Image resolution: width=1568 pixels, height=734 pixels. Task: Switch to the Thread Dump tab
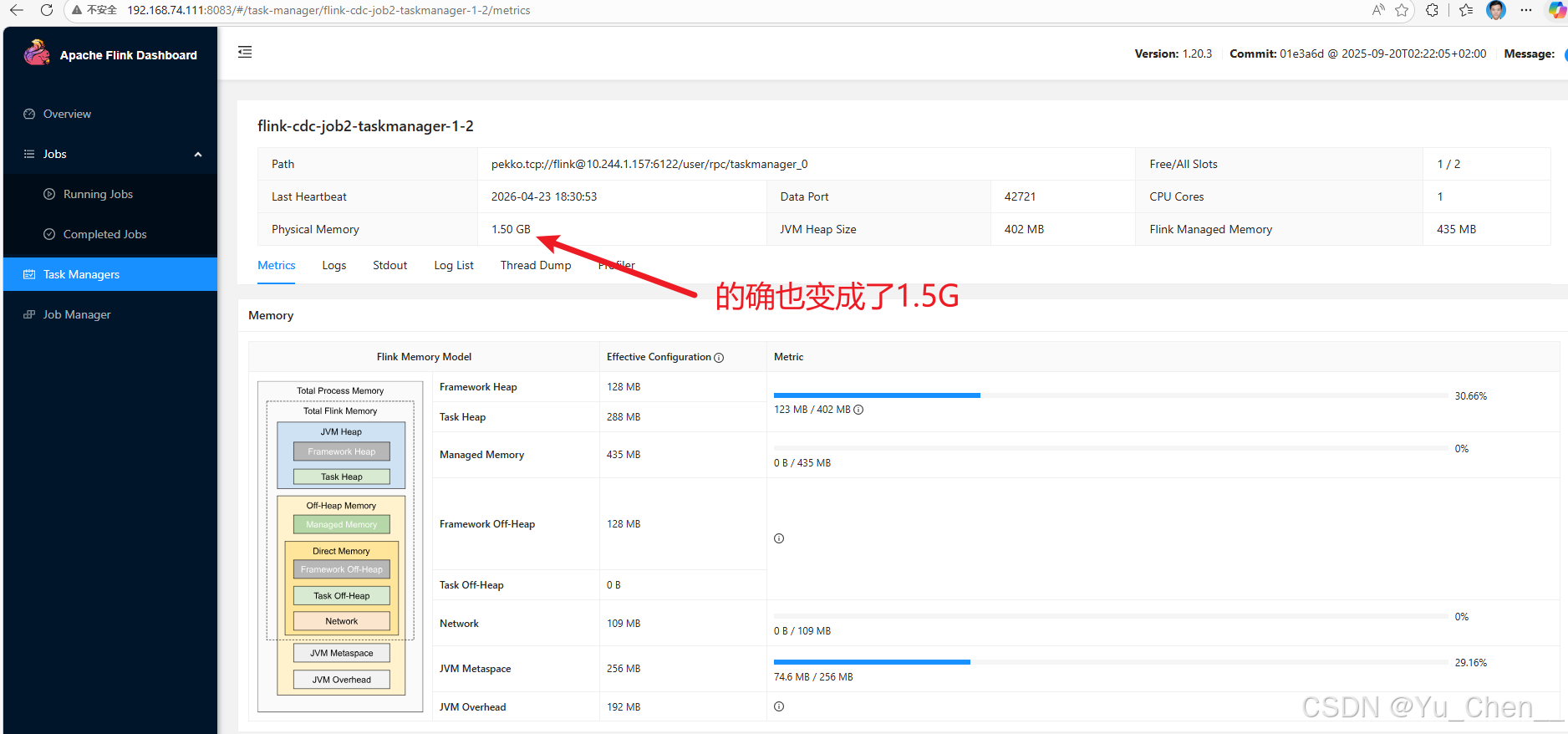tap(536, 265)
